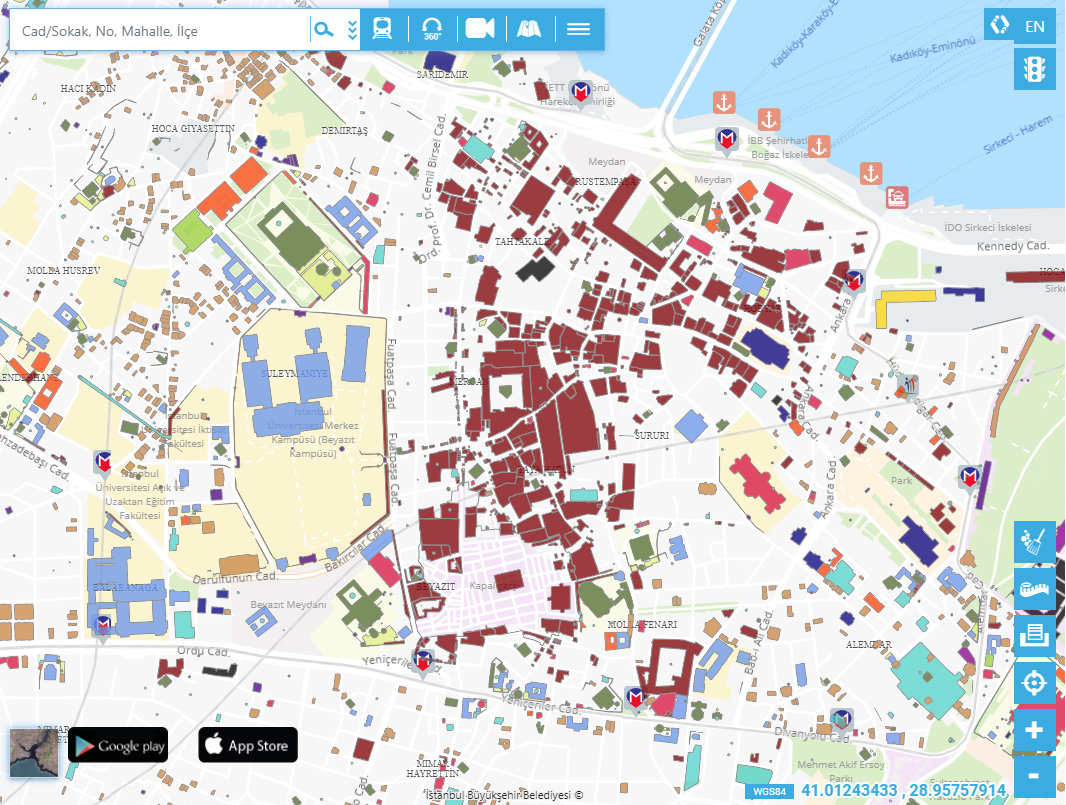This screenshot has height=805, width=1066.
Task: Open the 360° panorama view tool
Action: pyautogui.click(x=432, y=29)
